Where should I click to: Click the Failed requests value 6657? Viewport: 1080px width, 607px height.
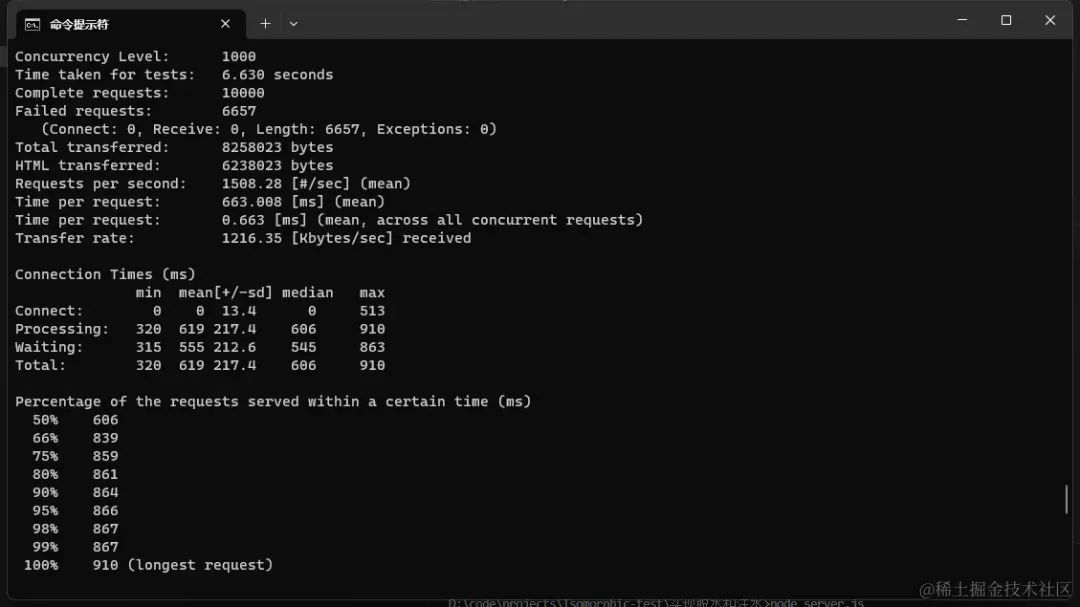(238, 111)
